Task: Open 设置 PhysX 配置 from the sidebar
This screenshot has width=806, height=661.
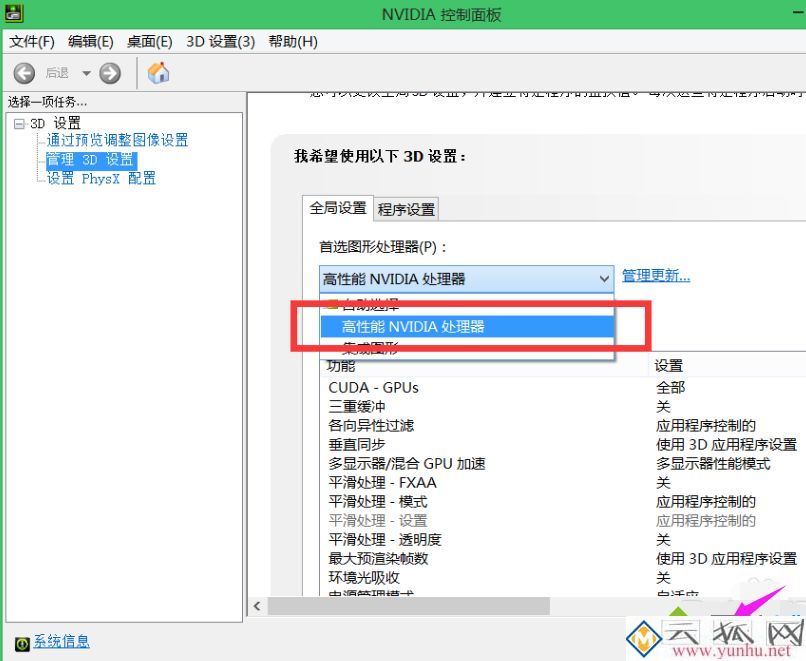Action: click(100, 178)
